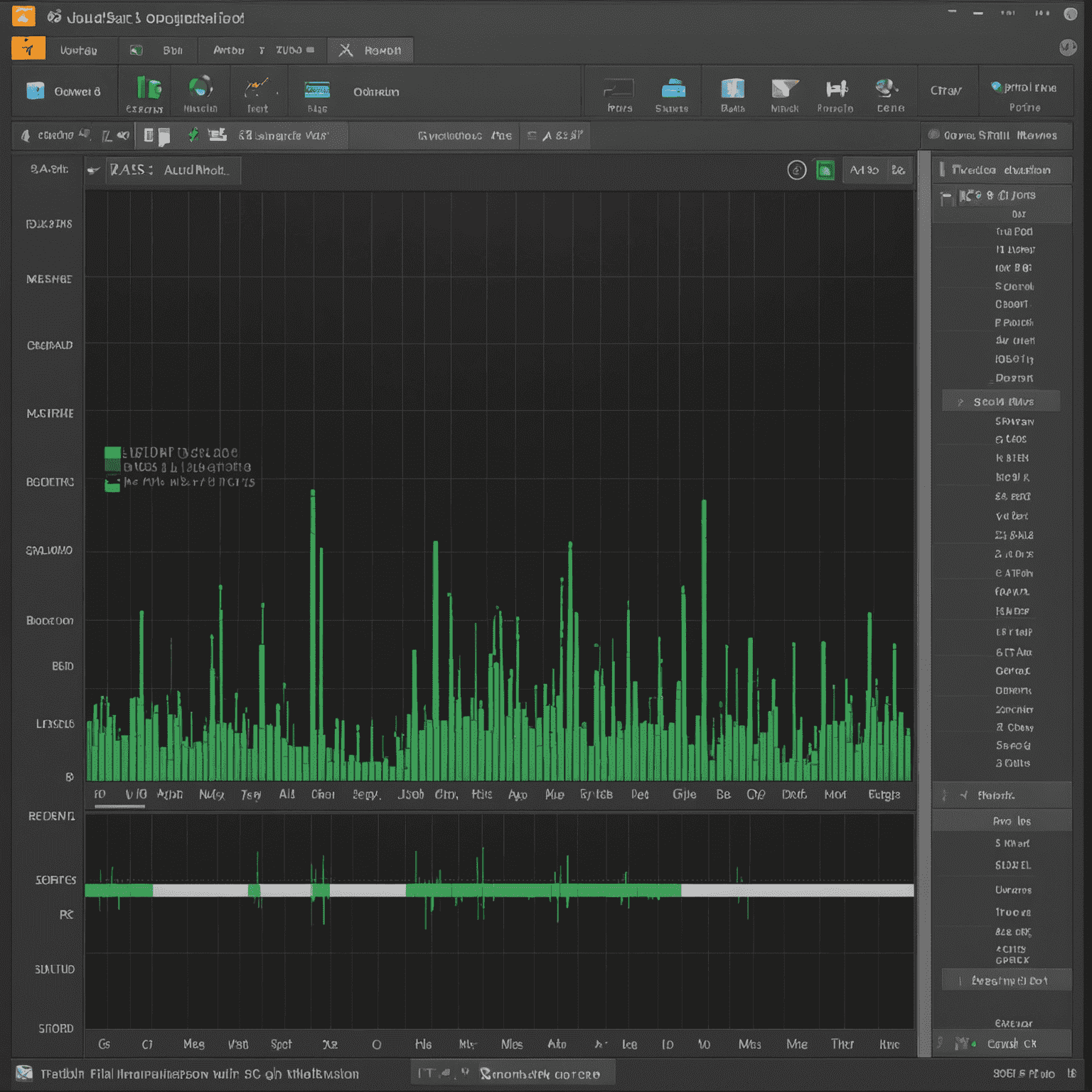The image size is (1092, 1092).
Task: Open the Avtou tab
Action: [229, 50]
